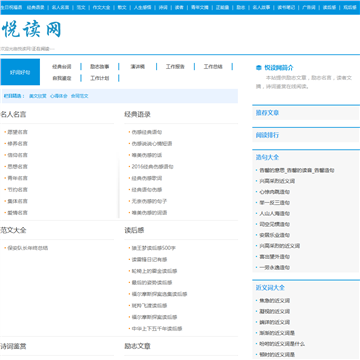
Task: Open the 人山人海造句 sidebar entry
Action: pos(275,214)
